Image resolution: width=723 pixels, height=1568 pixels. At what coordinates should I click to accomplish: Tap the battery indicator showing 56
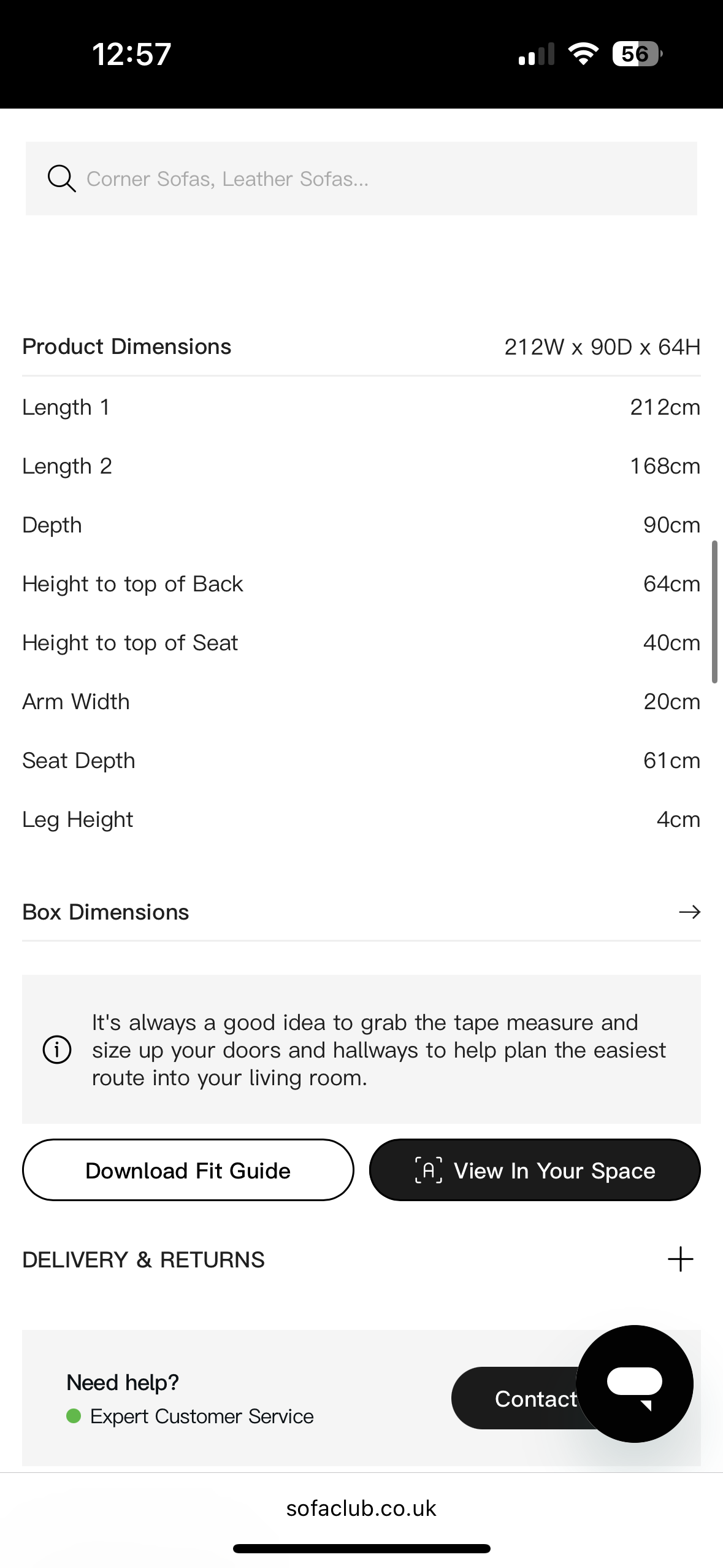click(637, 54)
